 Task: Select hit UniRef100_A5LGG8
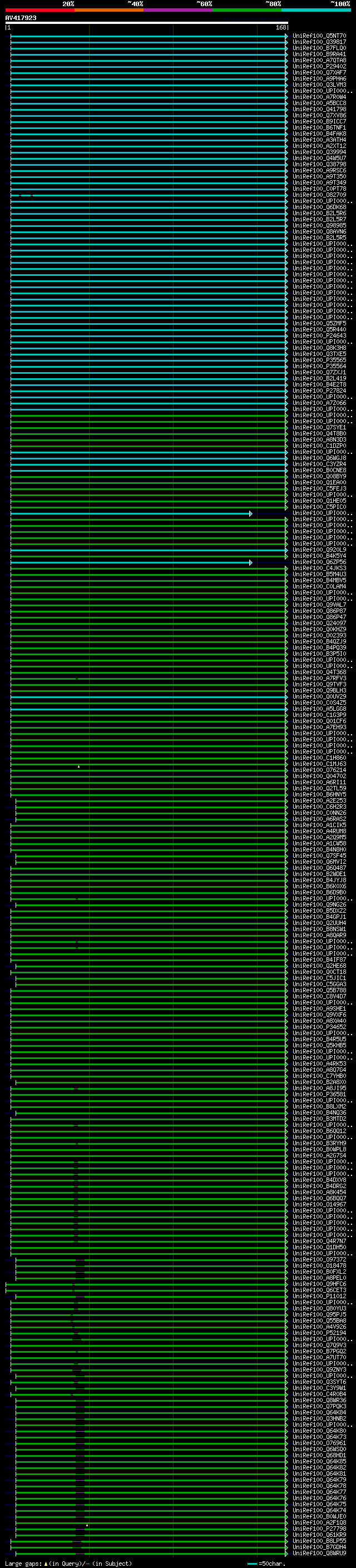click(319, 709)
